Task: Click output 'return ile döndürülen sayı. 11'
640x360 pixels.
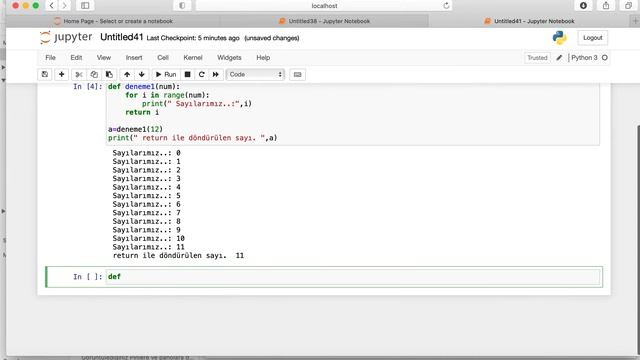Action: (178, 256)
